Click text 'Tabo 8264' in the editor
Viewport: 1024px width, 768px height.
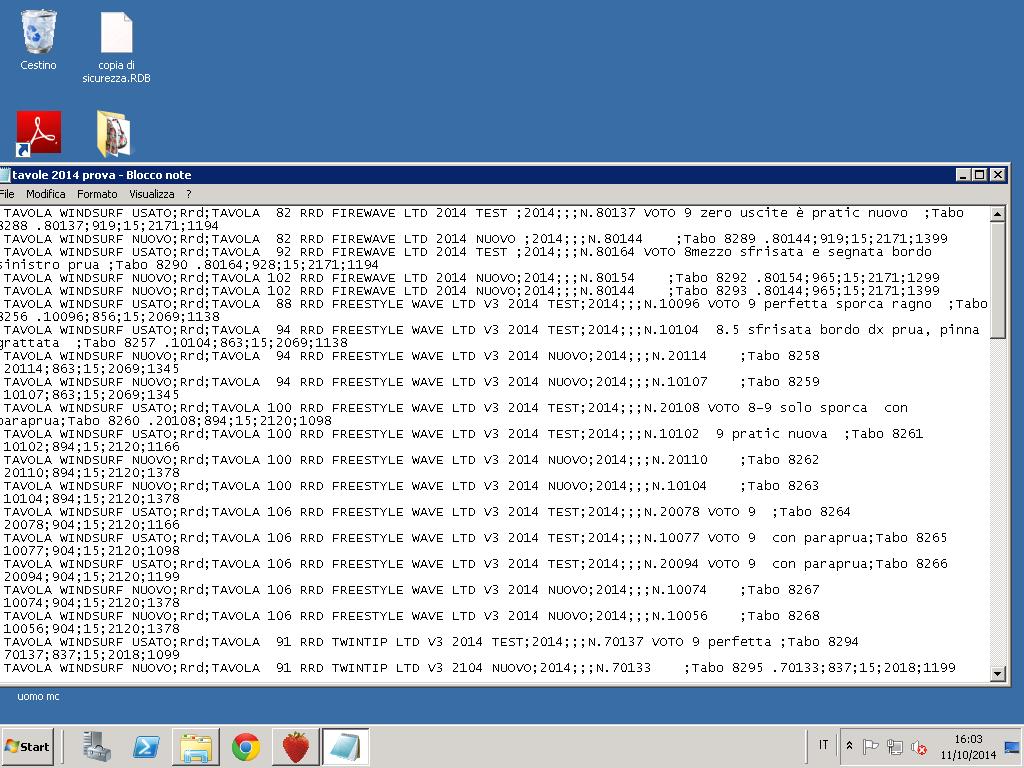pos(816,513)
